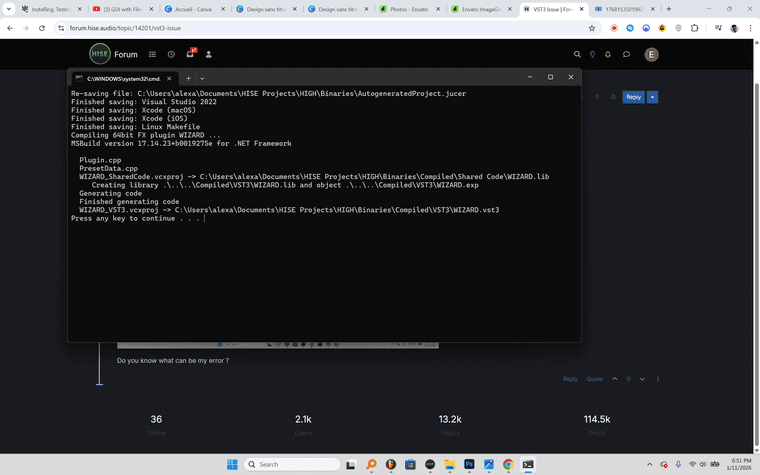This screenshot has height=475, width=760.
Task: Click the 'Finished generating code' terminal line
Action: tap(129, 202)
